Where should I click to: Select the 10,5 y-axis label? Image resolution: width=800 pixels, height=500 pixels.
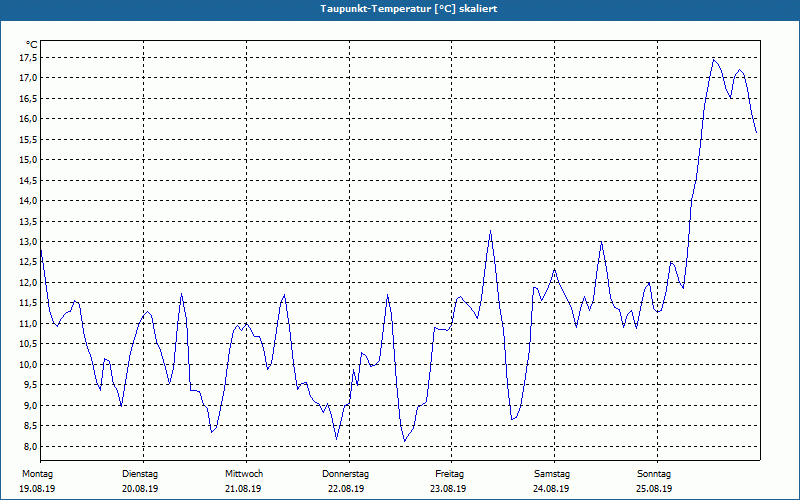point(29,344)
